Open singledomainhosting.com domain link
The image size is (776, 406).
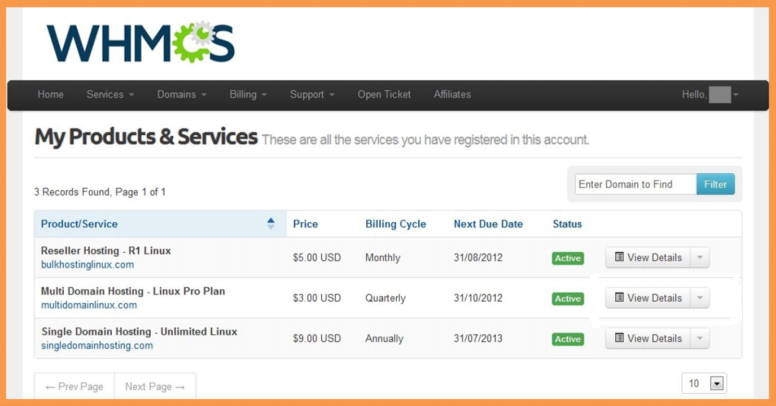click(x=97, y=346)
